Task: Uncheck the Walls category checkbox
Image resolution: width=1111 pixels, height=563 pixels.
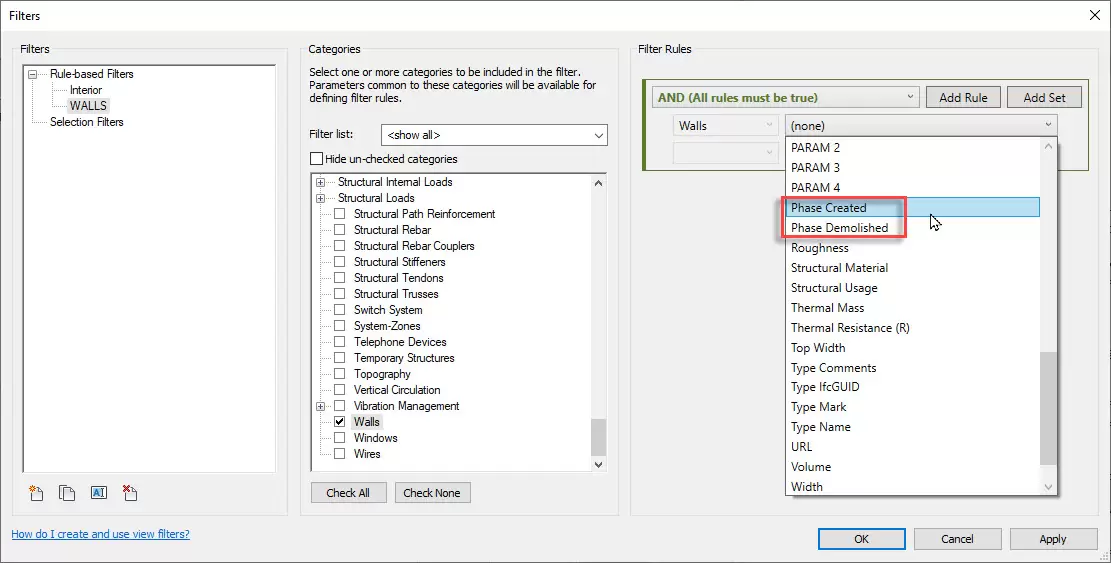Action: point(340,422)
